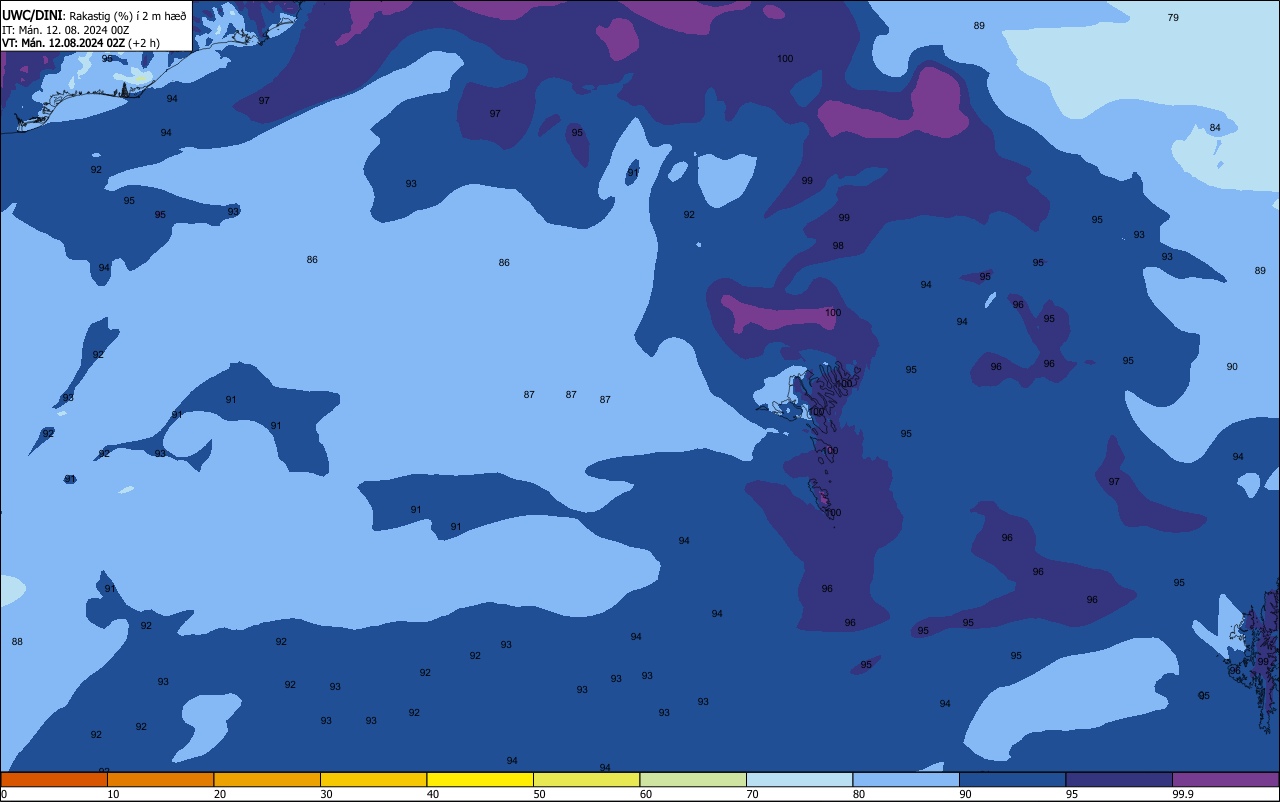Viewport: 1280px width, 802px height.
Task: Pick the light green 60–70 legend swatch
Action: 693,779
